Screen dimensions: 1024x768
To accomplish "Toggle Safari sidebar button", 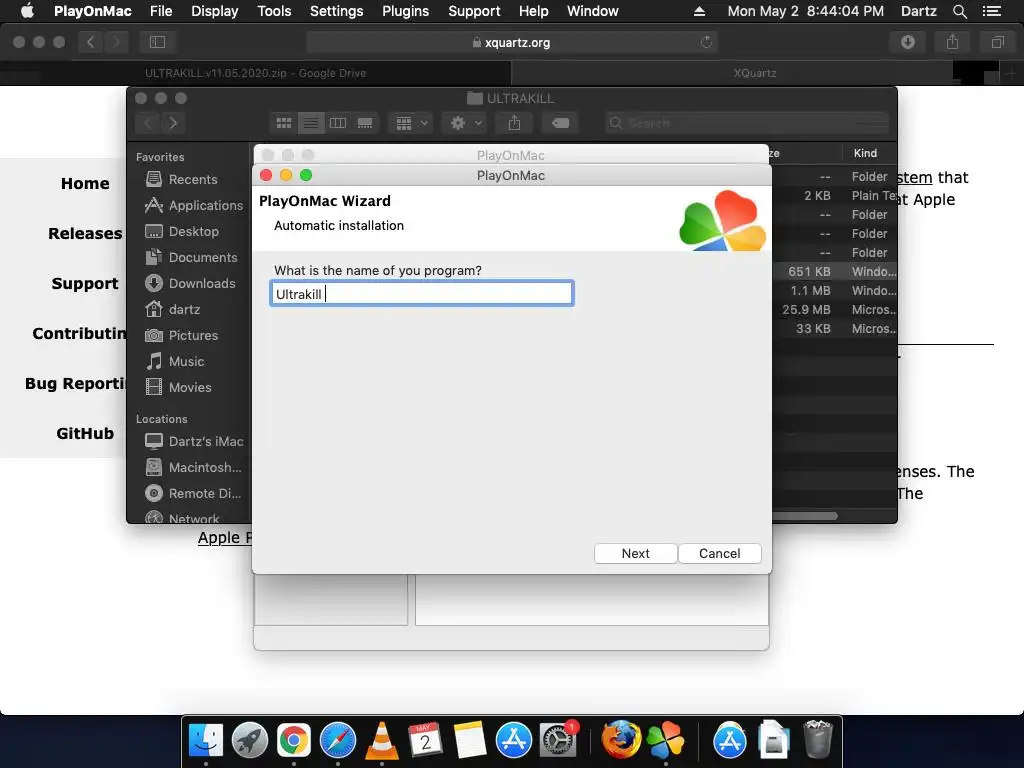I will click(x=157, y=42).
